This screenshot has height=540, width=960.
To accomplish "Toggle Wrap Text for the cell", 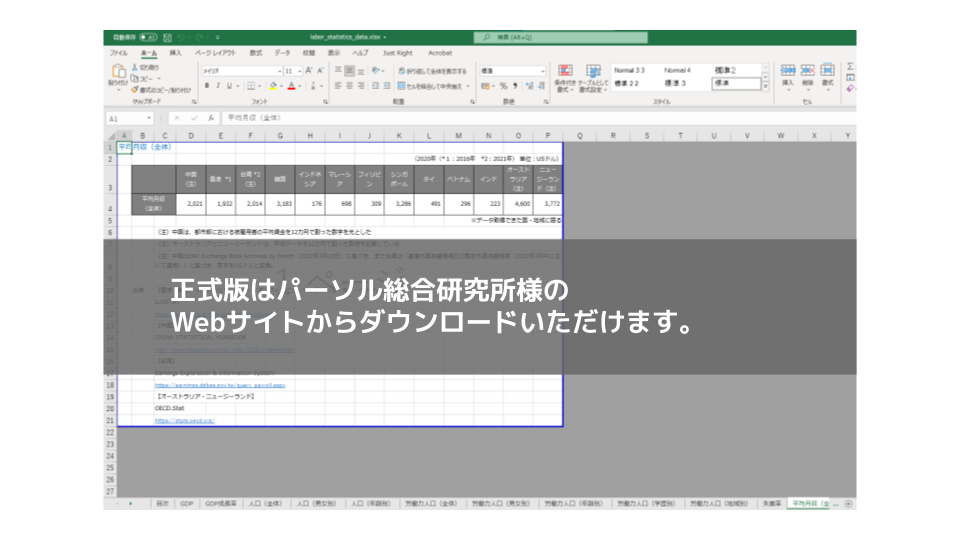I will (431, 71).
